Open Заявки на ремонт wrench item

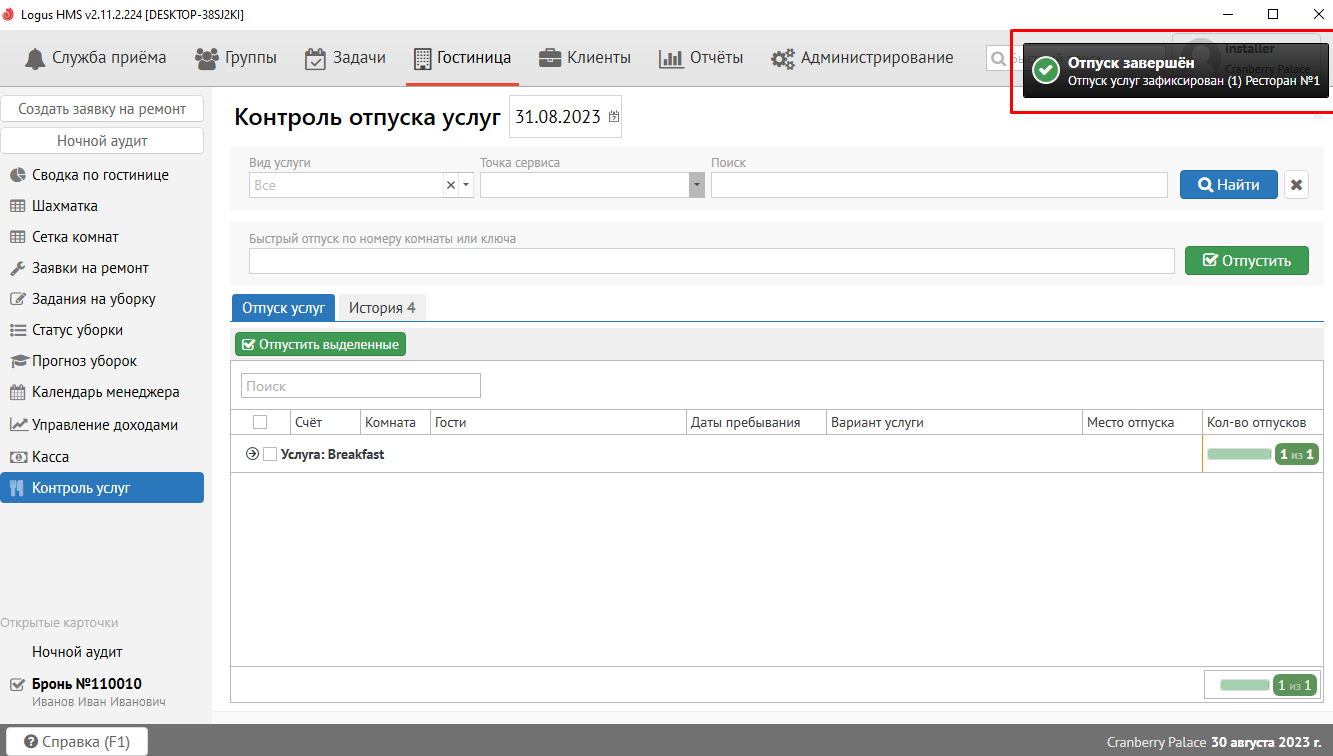[90, 268]
